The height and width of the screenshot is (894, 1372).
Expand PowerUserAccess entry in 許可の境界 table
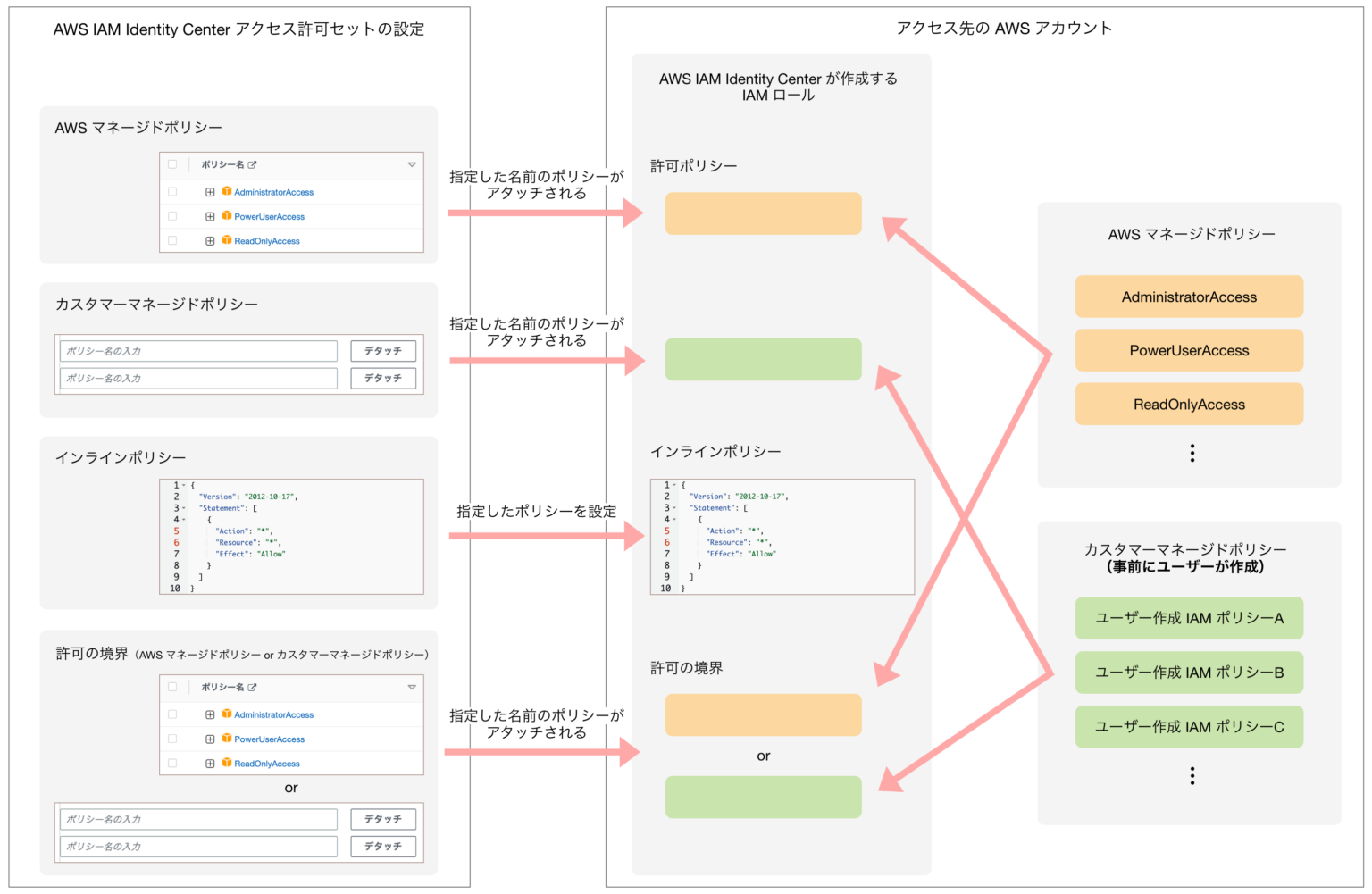pos(211,739)
